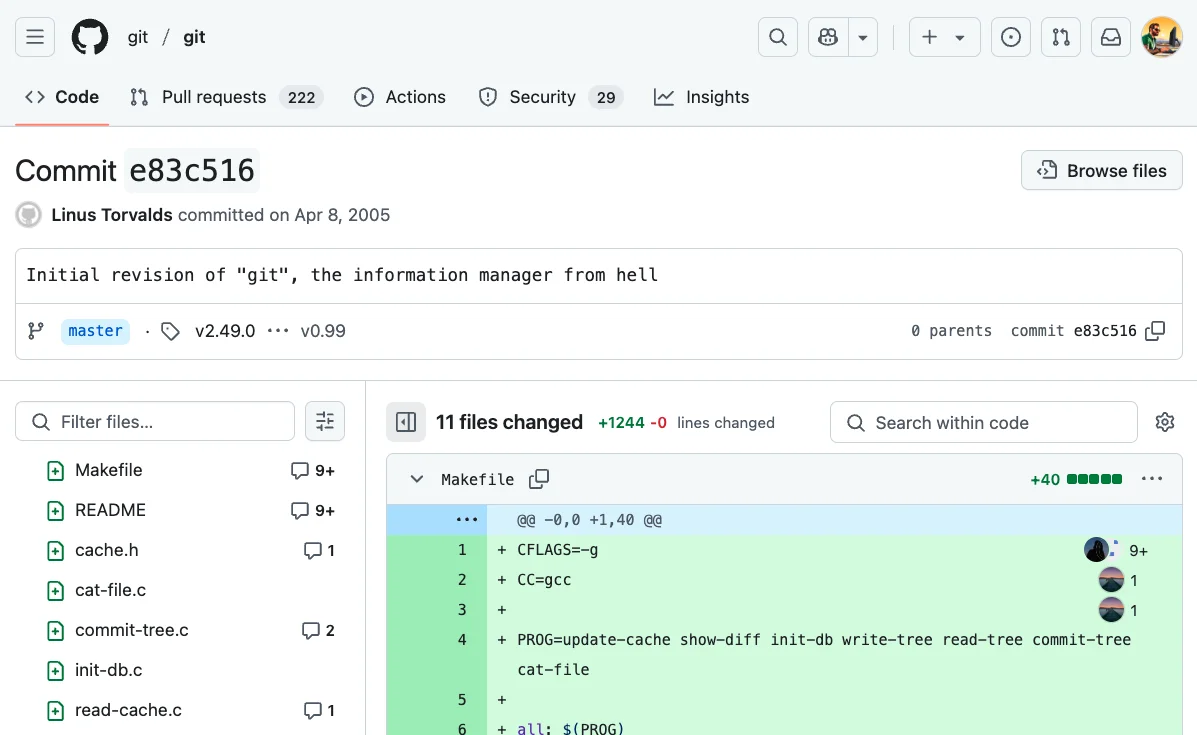Click the '@@ -0,0 +1,40 @@' hunk header

[589, 520]
